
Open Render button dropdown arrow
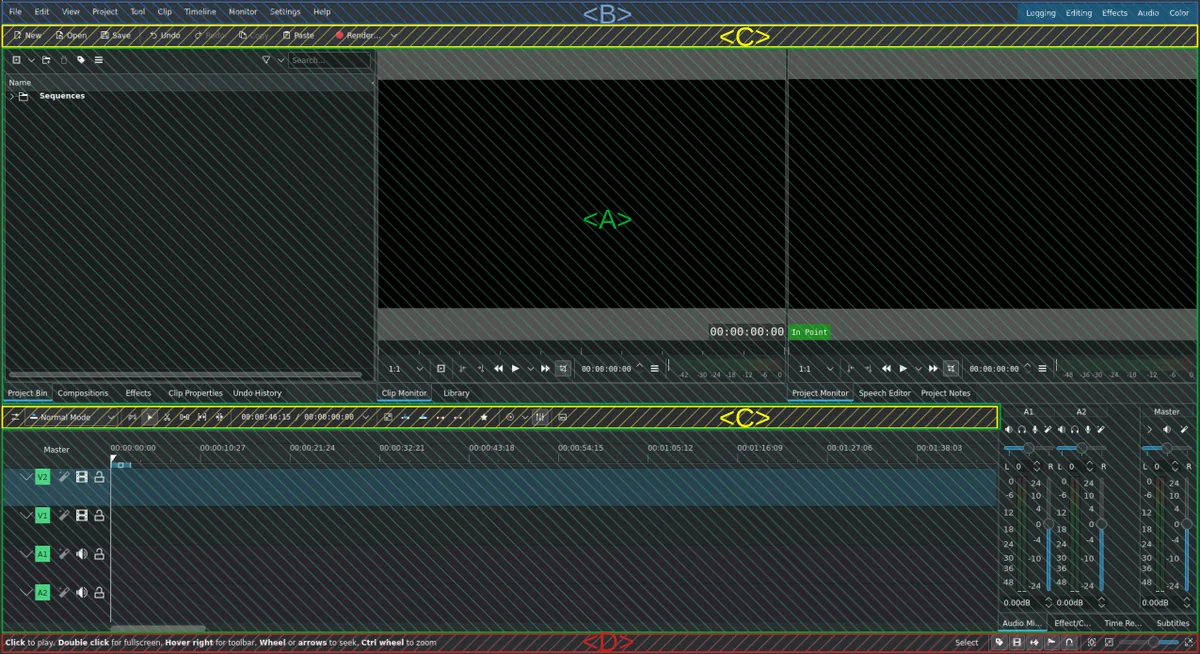point(394,35)
